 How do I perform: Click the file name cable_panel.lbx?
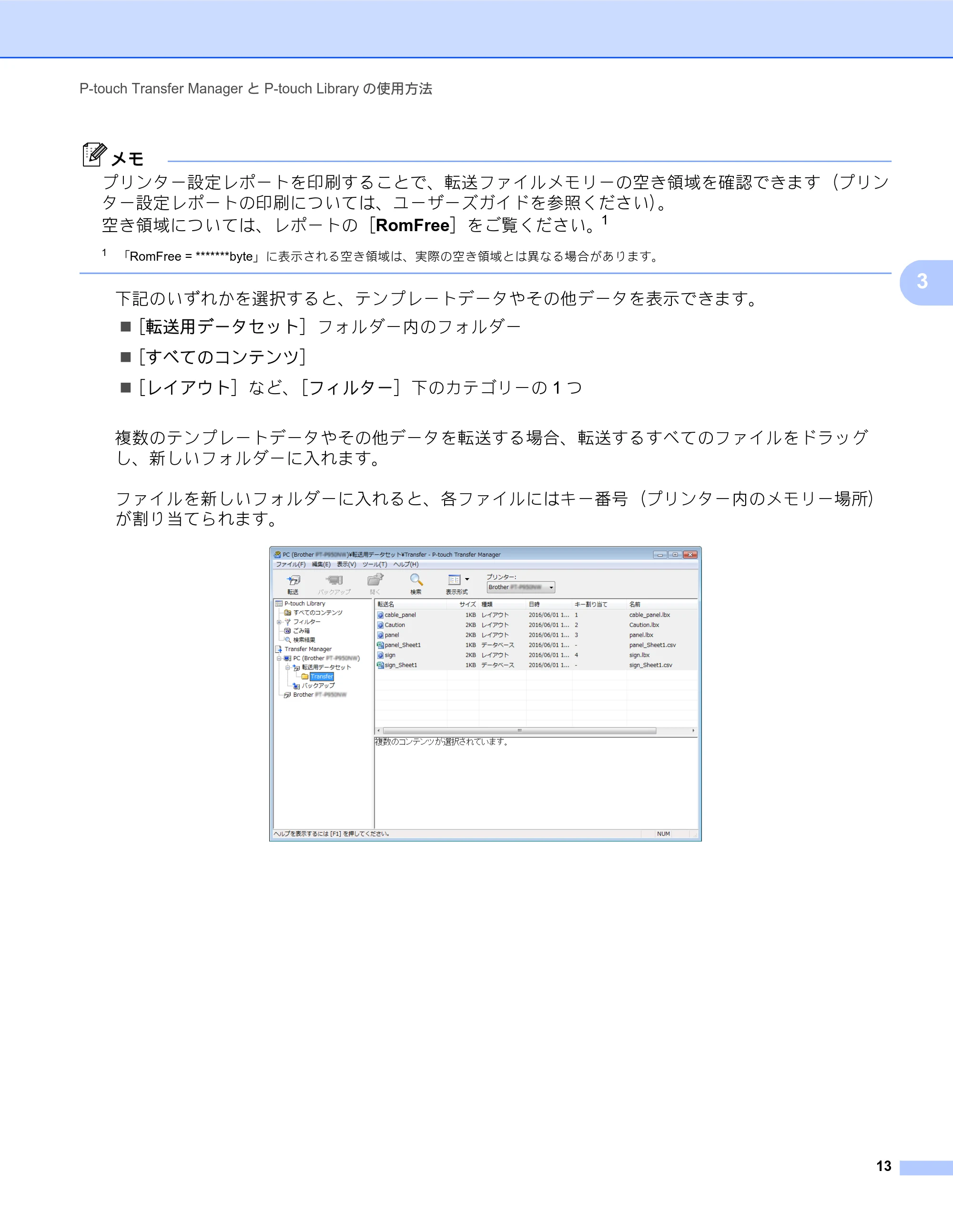649,615
